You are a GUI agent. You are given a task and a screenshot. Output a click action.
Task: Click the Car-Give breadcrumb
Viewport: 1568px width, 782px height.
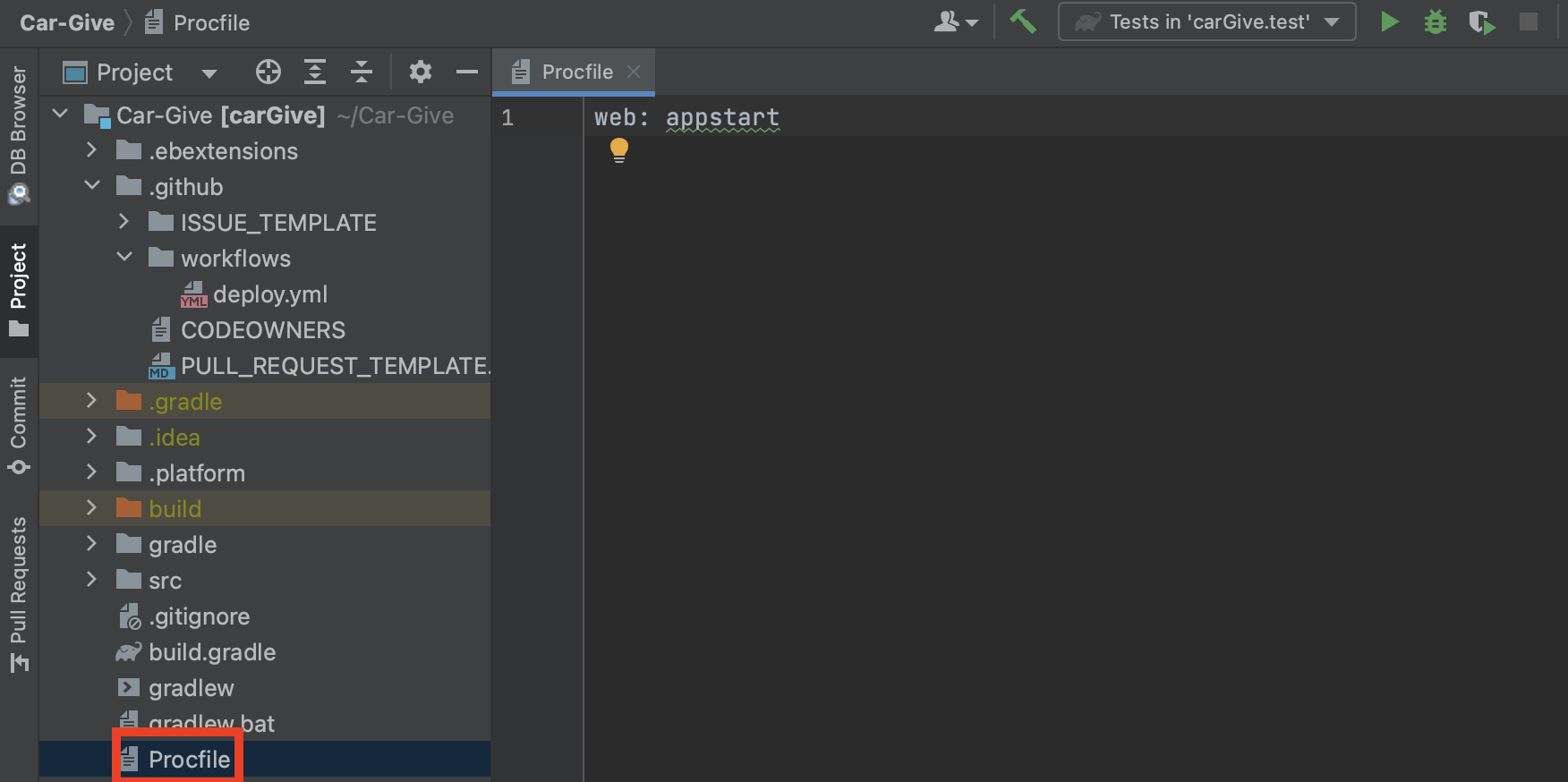pyautogui.click(x=67, y=22)
